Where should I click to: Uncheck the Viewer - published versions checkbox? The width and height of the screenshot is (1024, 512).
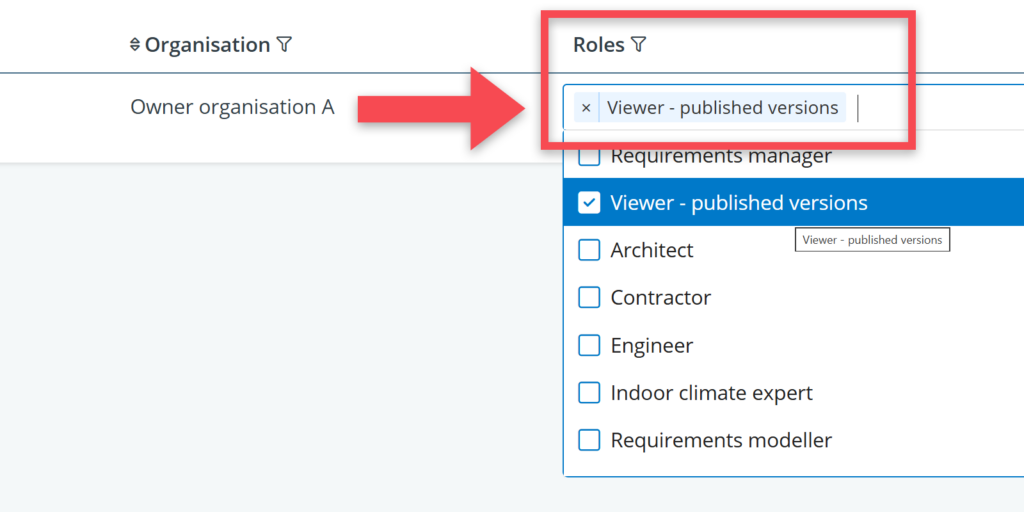590,203
